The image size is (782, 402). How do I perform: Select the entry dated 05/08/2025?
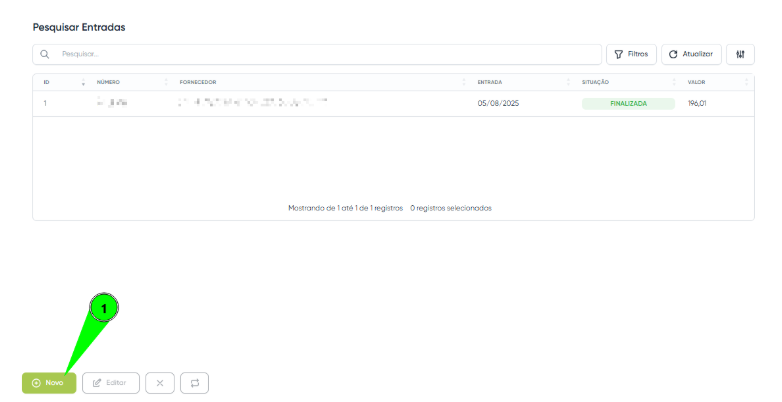(498, 103)
